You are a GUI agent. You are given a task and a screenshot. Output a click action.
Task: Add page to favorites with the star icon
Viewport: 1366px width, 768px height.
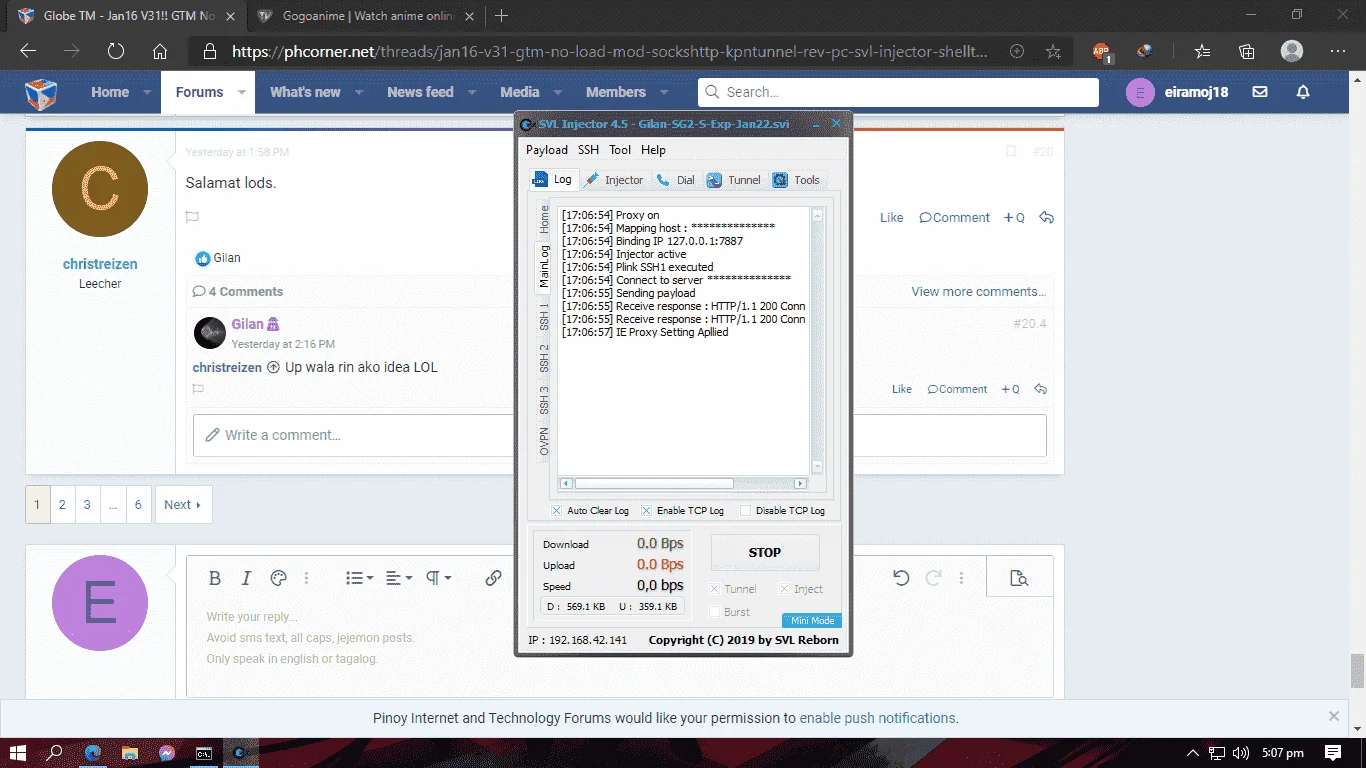point(1053,51)
